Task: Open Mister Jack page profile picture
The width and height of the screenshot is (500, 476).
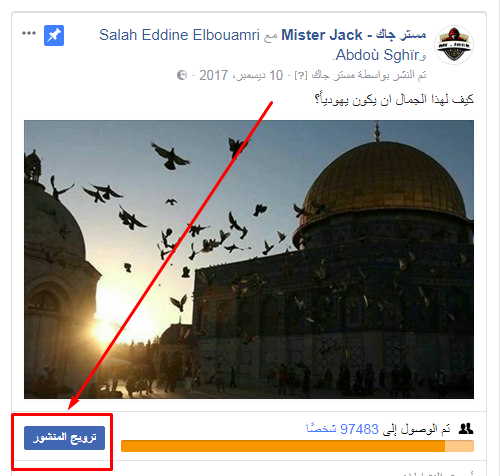Action: (x=454, y=45)
